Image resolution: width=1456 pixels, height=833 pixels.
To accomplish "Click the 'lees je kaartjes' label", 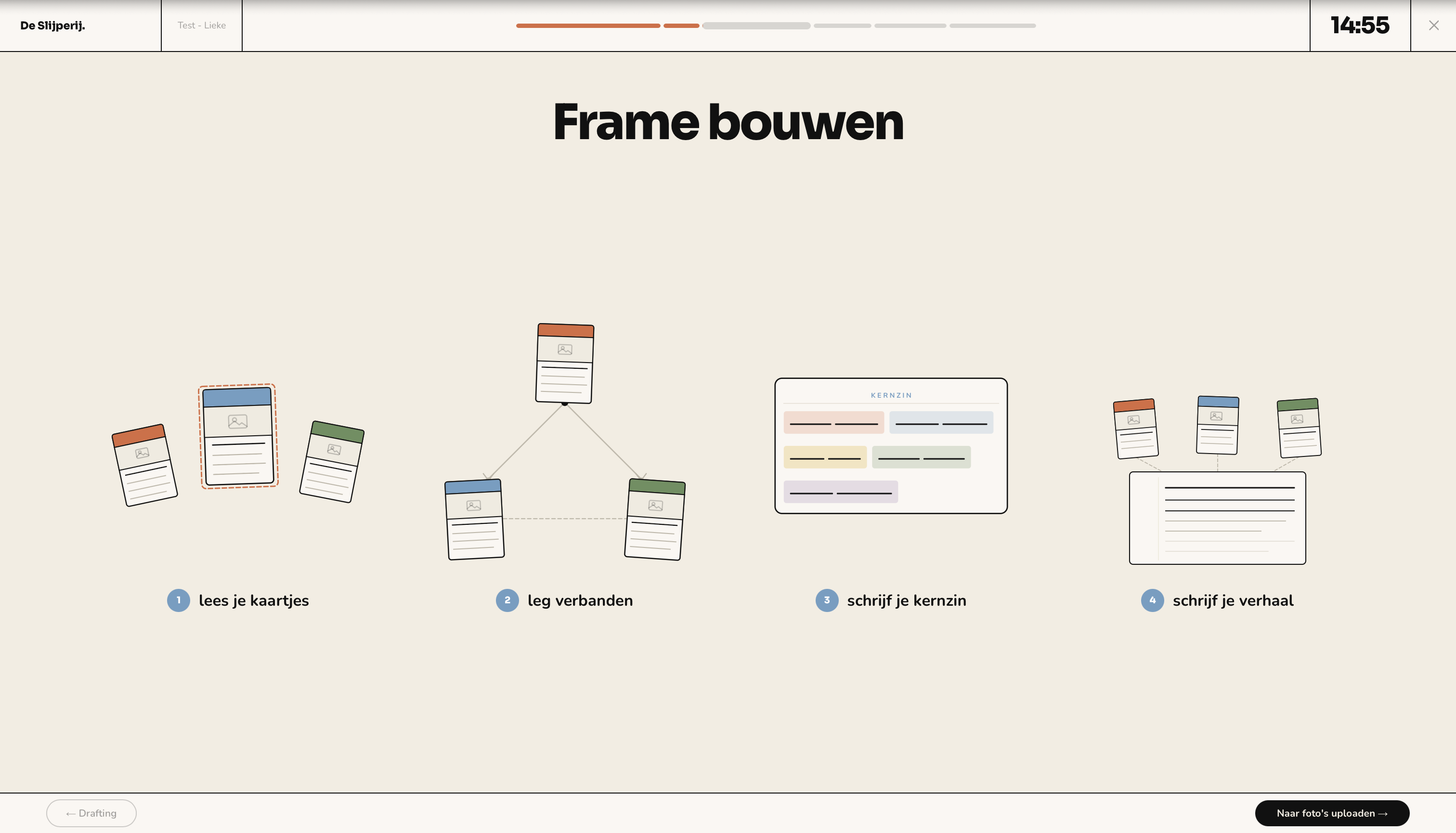I will coord(253,601).
